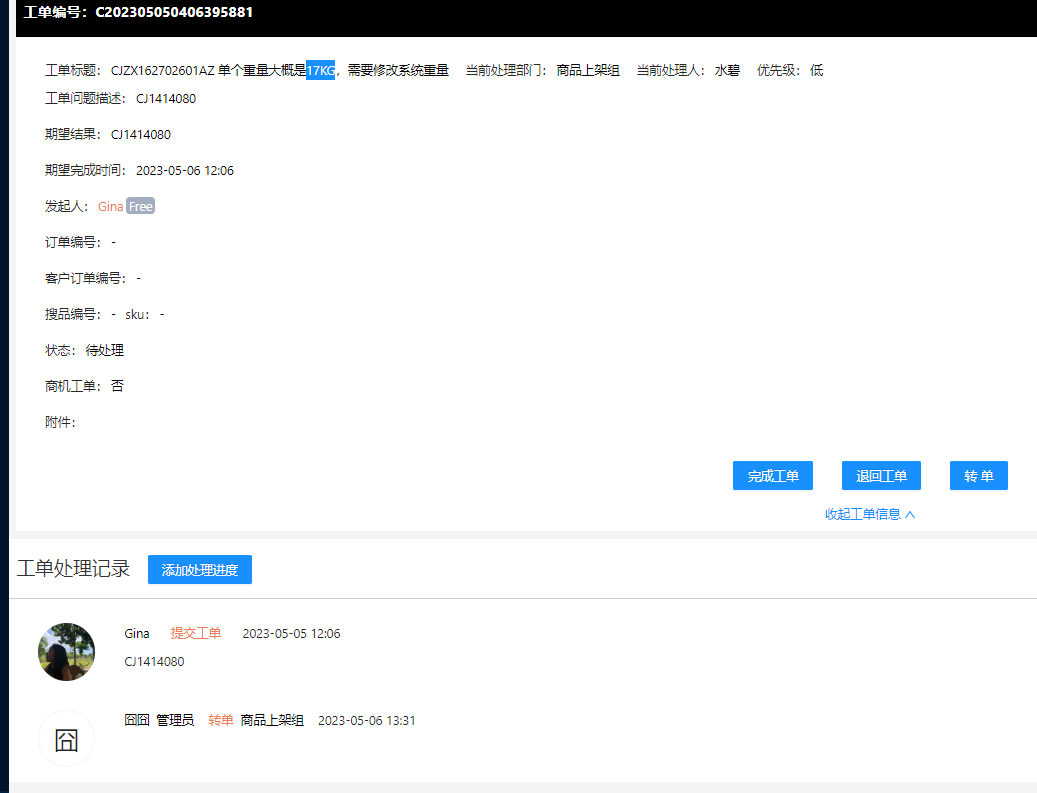Click the Free badge next to Gina

(x=140, y=206)
